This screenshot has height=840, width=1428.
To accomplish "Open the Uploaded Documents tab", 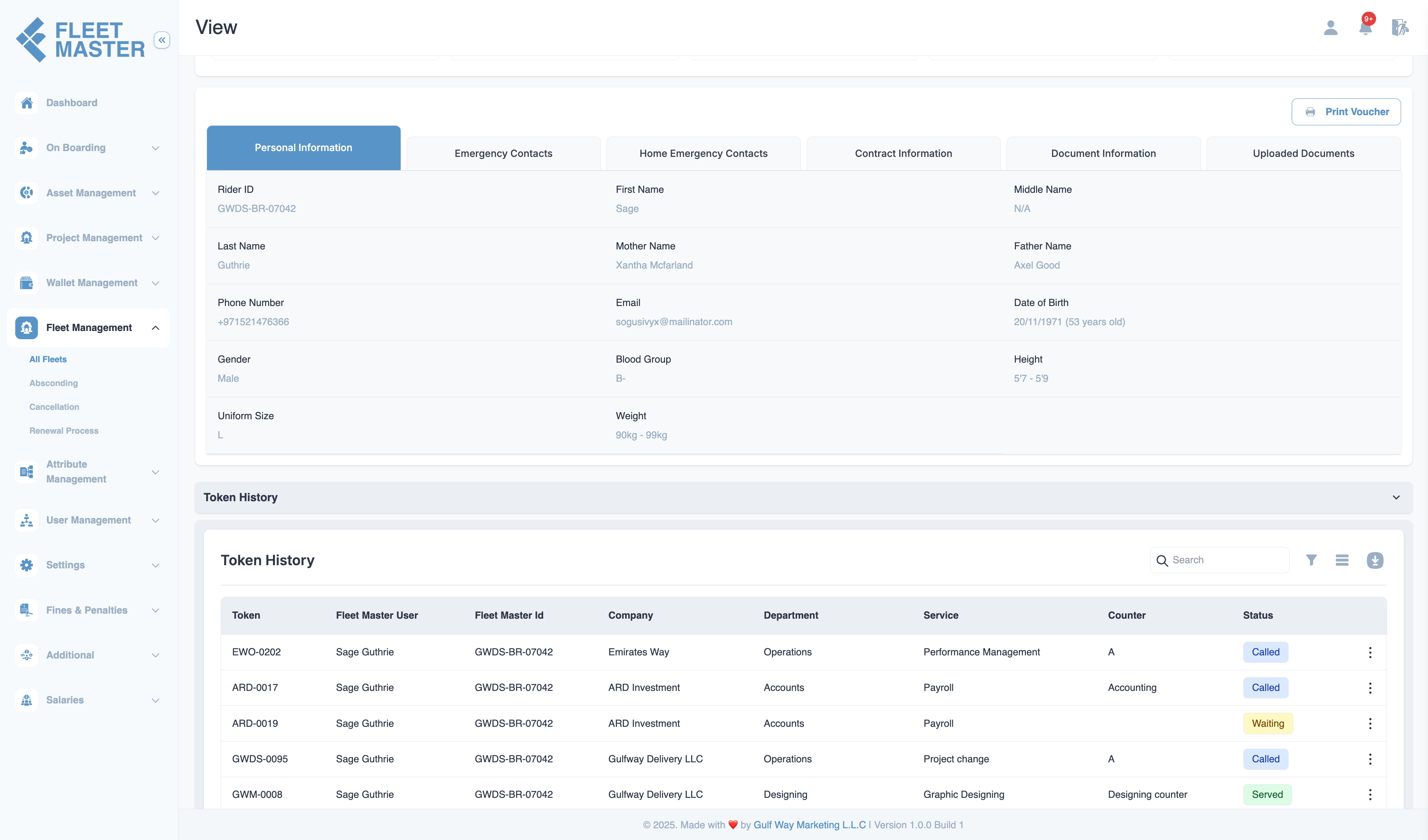I will pos(1303,153).
